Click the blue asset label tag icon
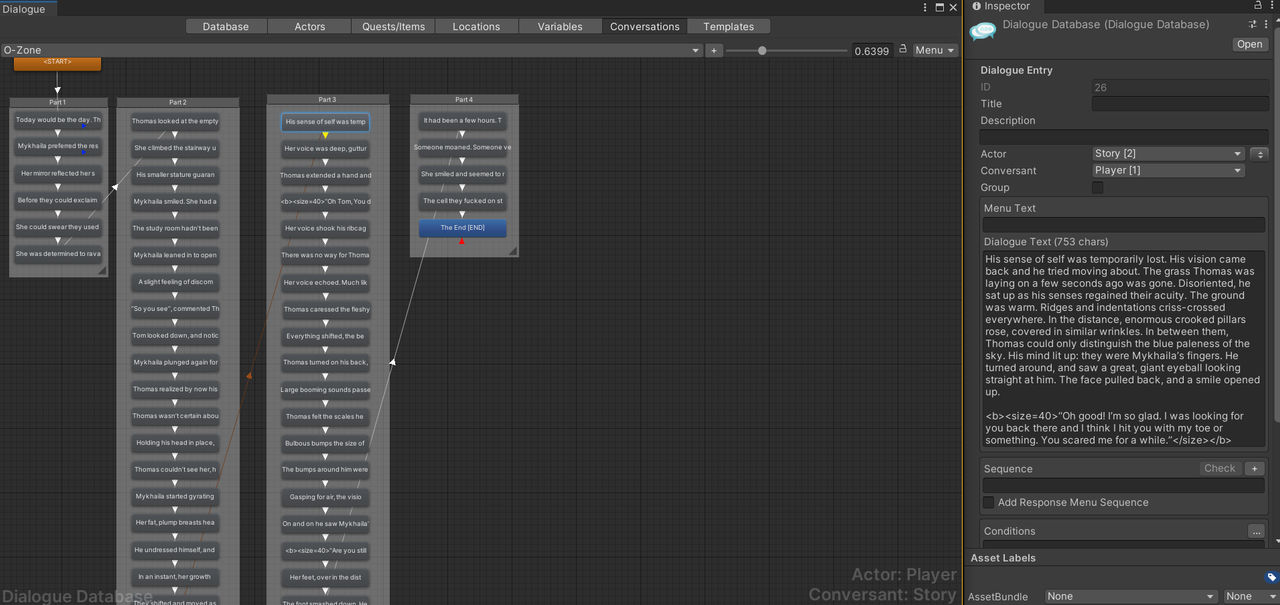The height and width of the screenshot is (605, 1280). coord(1271,577)
